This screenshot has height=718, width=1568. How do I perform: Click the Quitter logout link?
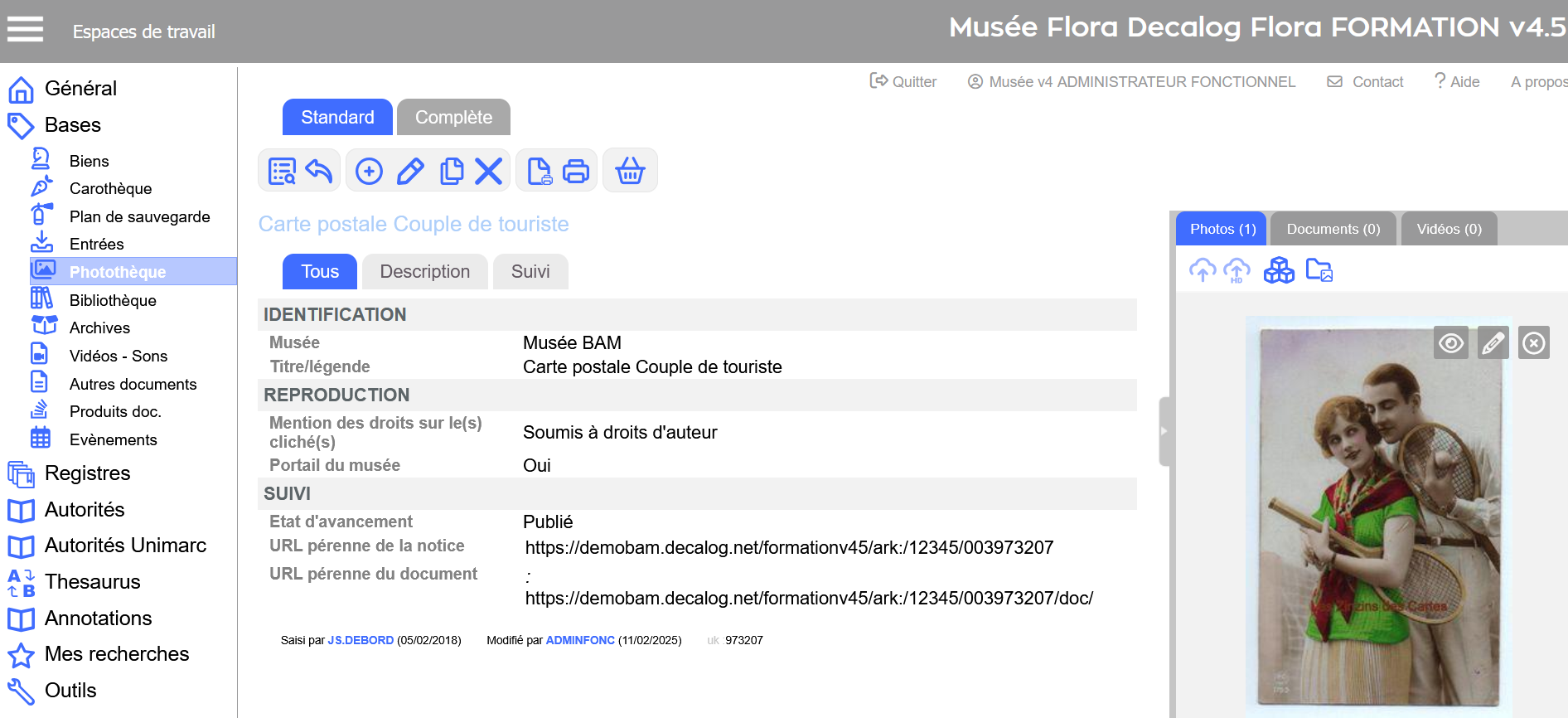coord(903,81)
